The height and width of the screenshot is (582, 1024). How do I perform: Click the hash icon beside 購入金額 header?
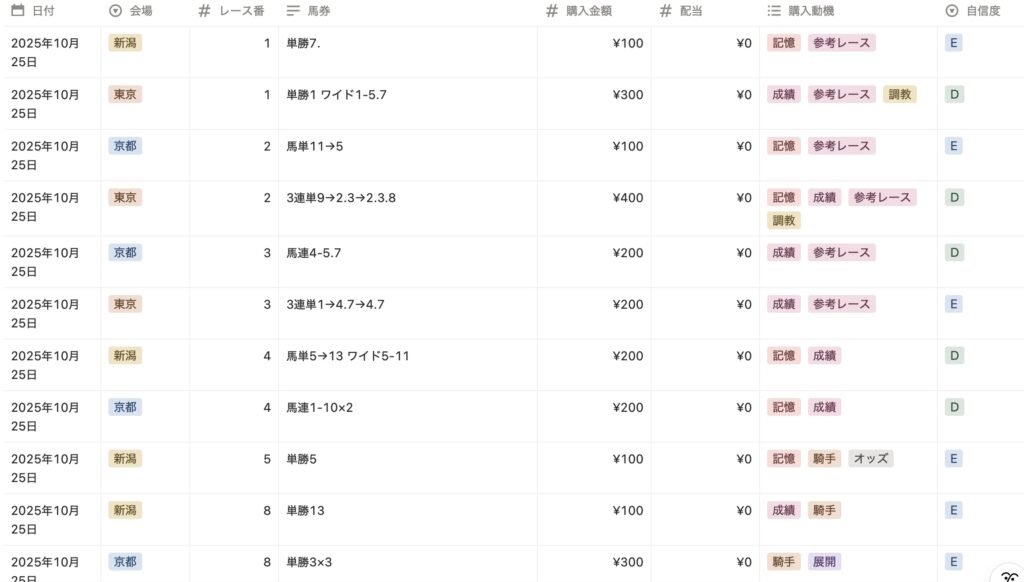coord(552,11)
